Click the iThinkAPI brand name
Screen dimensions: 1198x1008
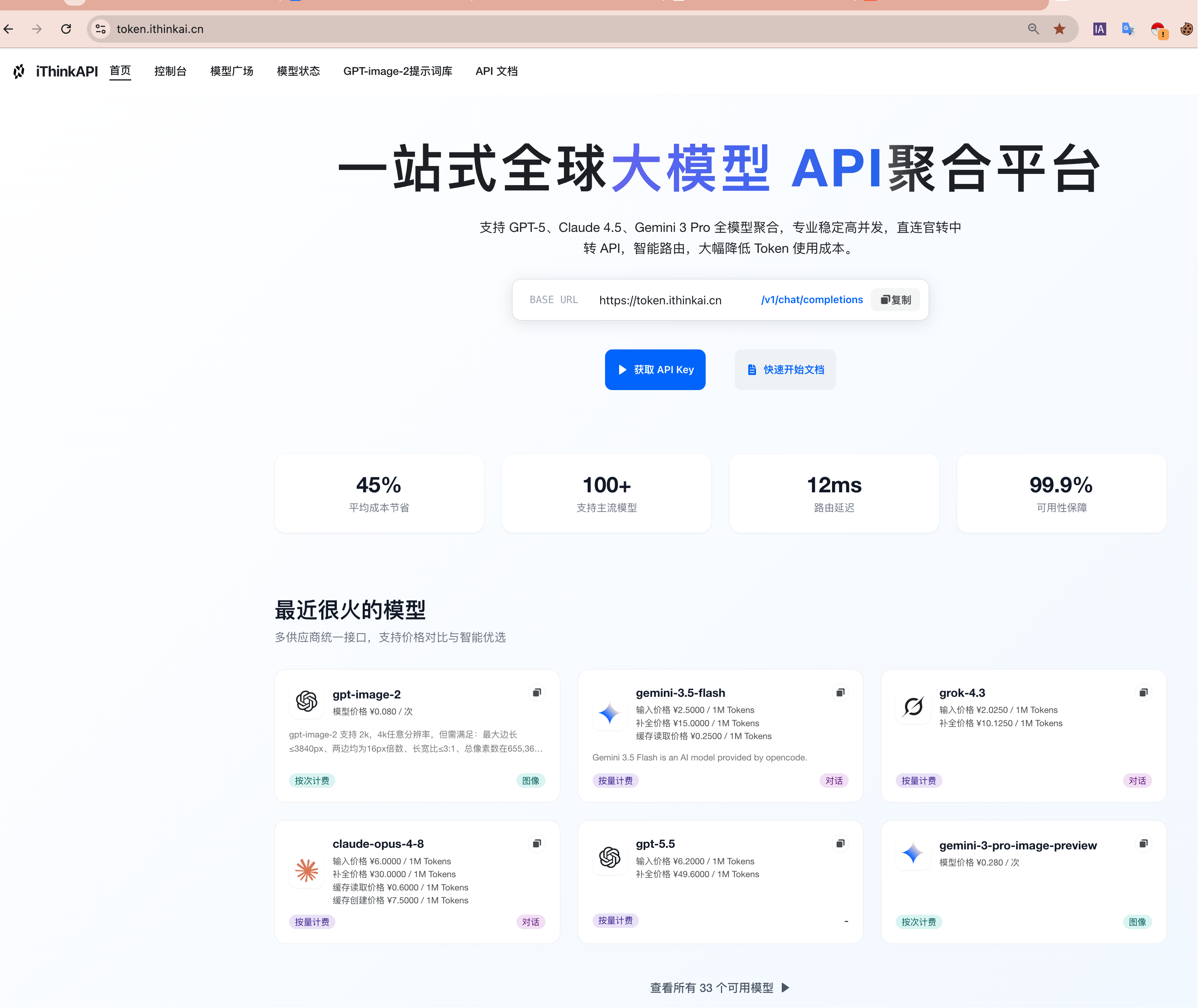pos(67,71)
